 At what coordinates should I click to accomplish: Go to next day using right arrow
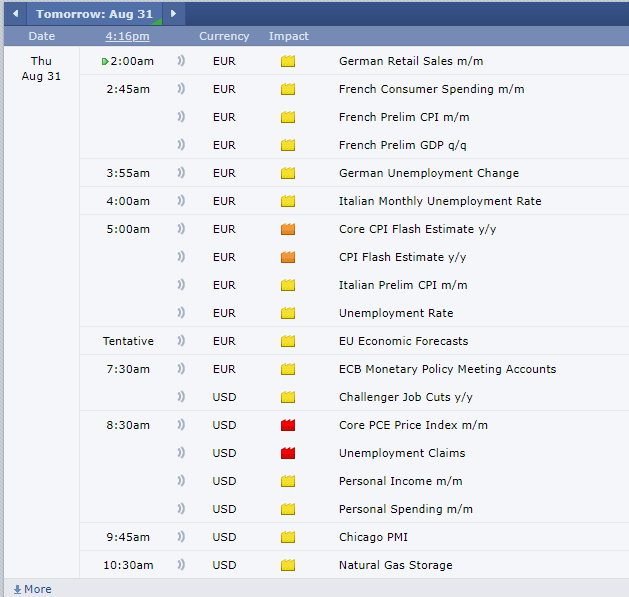tap(173, 14)
